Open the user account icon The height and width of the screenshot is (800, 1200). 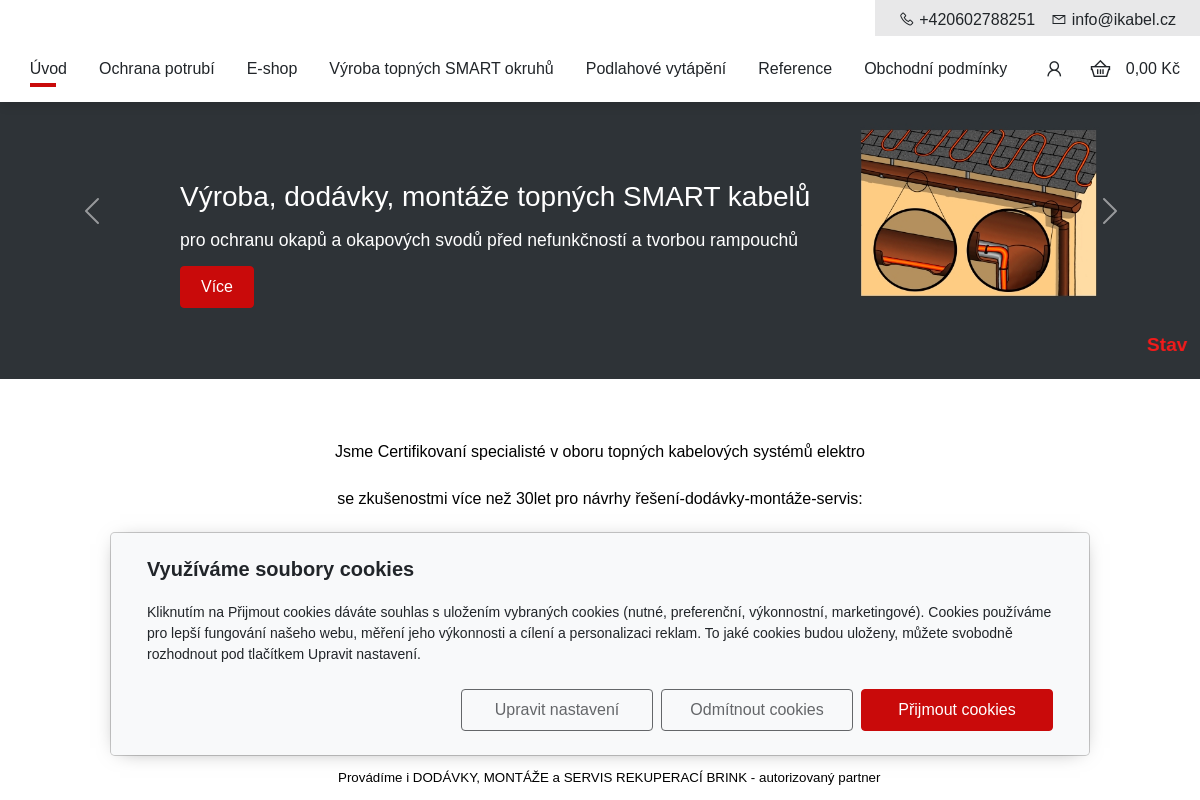click(1054, 68)
